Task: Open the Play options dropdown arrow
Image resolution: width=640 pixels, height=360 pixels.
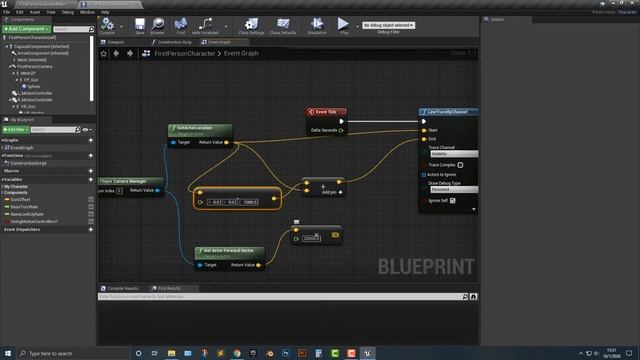Action: pyautogui.click(x=357, y=27)
